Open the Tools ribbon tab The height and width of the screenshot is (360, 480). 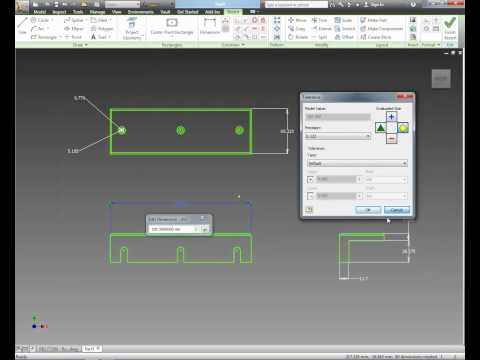pyautogui.click(x=78, y=12)
